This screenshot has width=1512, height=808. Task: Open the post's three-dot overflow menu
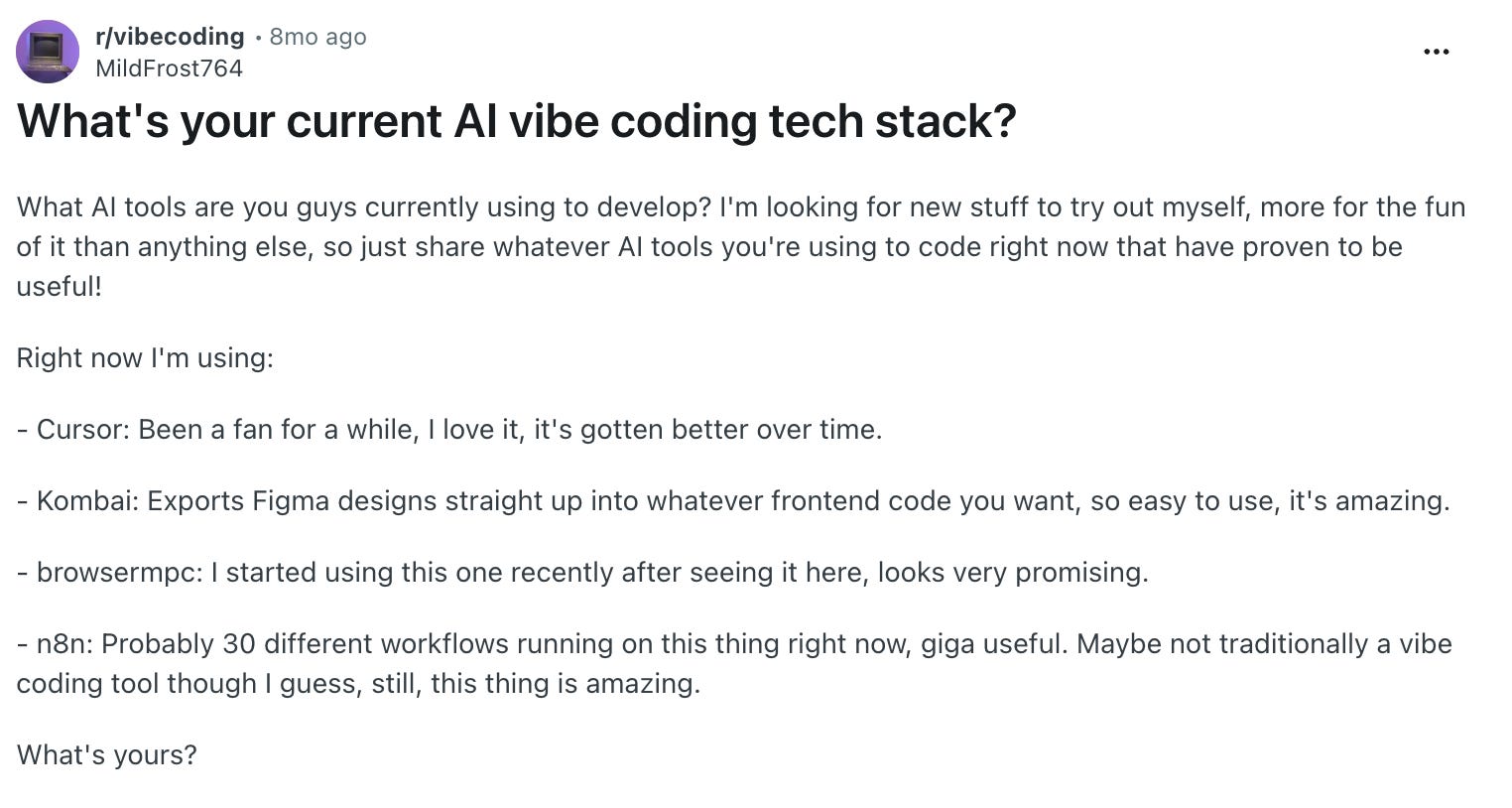1436,52
